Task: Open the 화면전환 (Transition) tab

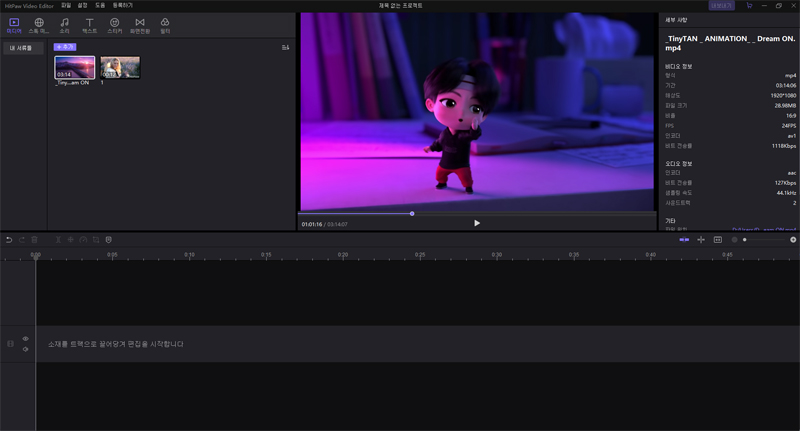Action: click(140, 26)
